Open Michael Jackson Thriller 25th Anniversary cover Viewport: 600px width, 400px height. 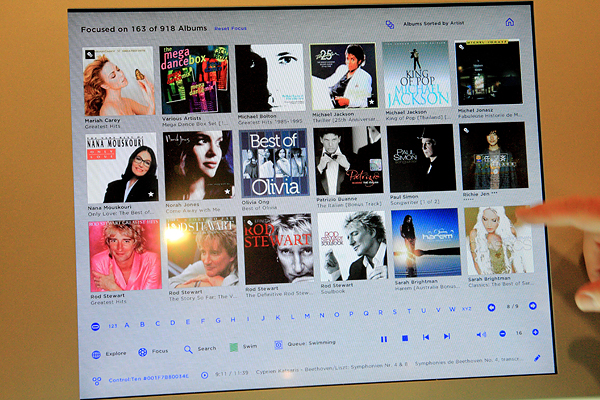tap(344, 76)
